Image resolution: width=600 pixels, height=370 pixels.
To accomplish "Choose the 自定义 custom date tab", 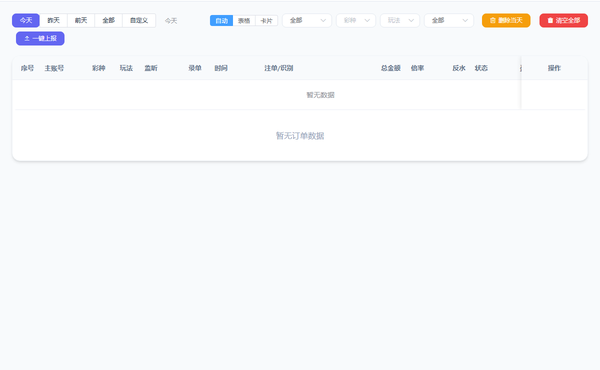I will coord(139,20).
